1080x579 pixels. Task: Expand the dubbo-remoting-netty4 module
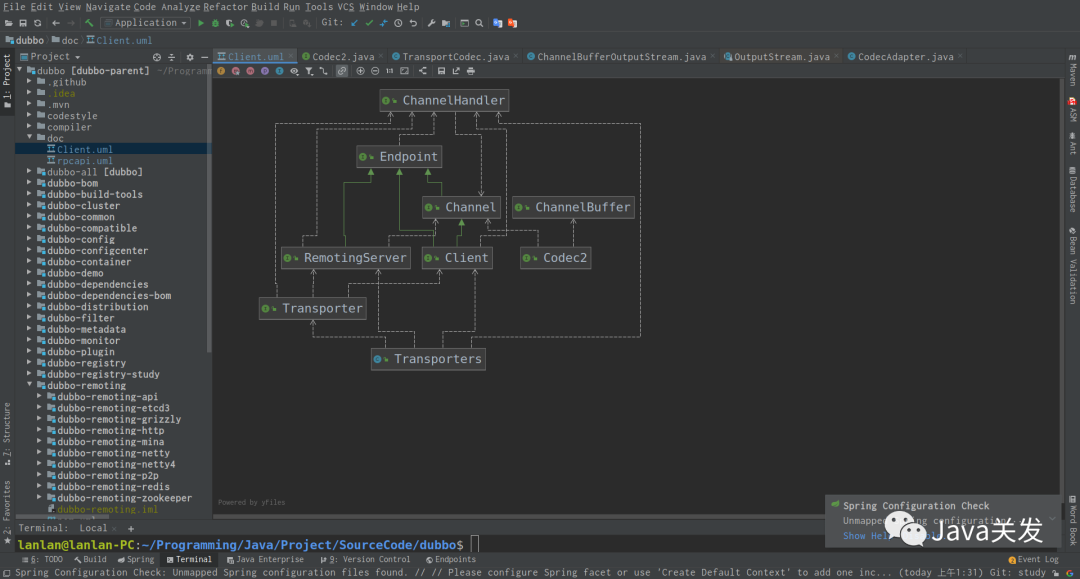point(39,464)
